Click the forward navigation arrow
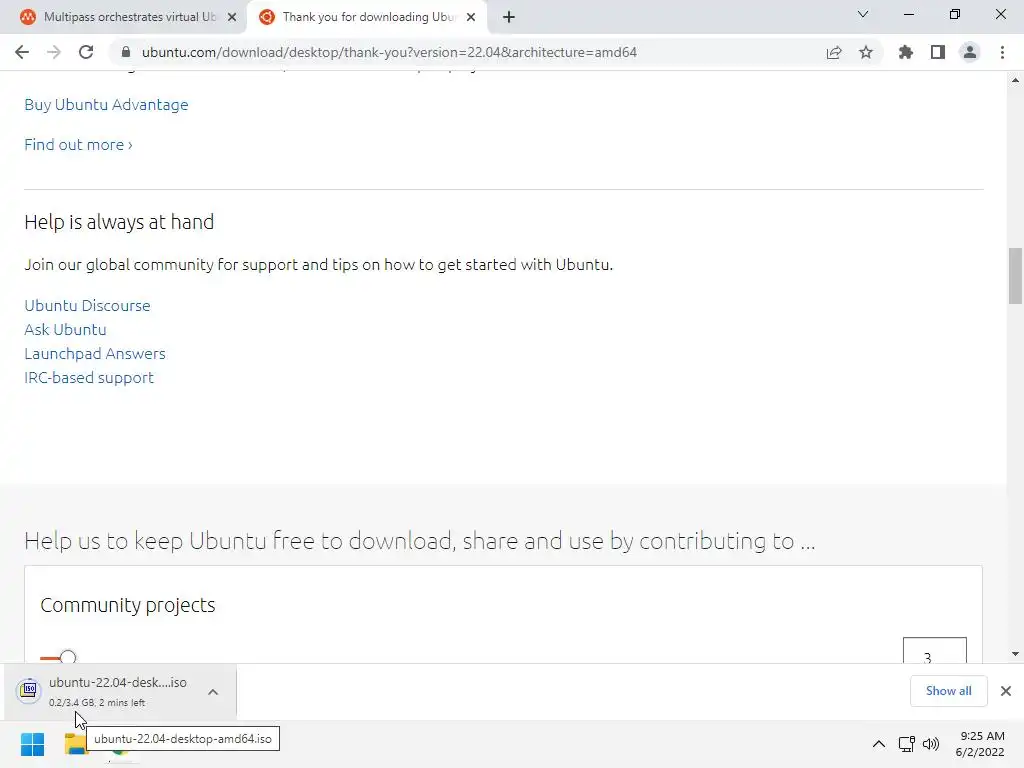The width and height of the screenshot is (1024, 768). (54, 52)
